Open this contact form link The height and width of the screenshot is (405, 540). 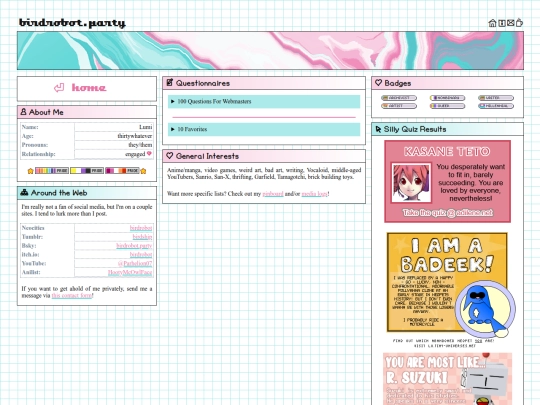pyautogui.click(x=72, y=295)
